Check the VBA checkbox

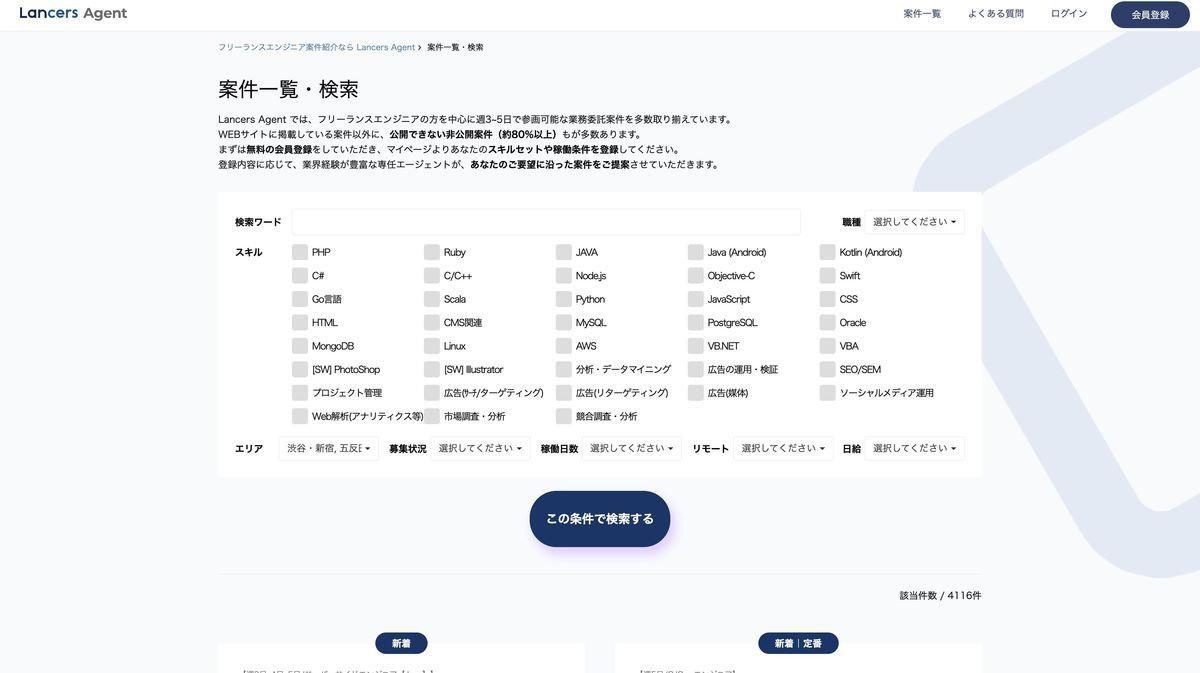(x=828, y=346)
